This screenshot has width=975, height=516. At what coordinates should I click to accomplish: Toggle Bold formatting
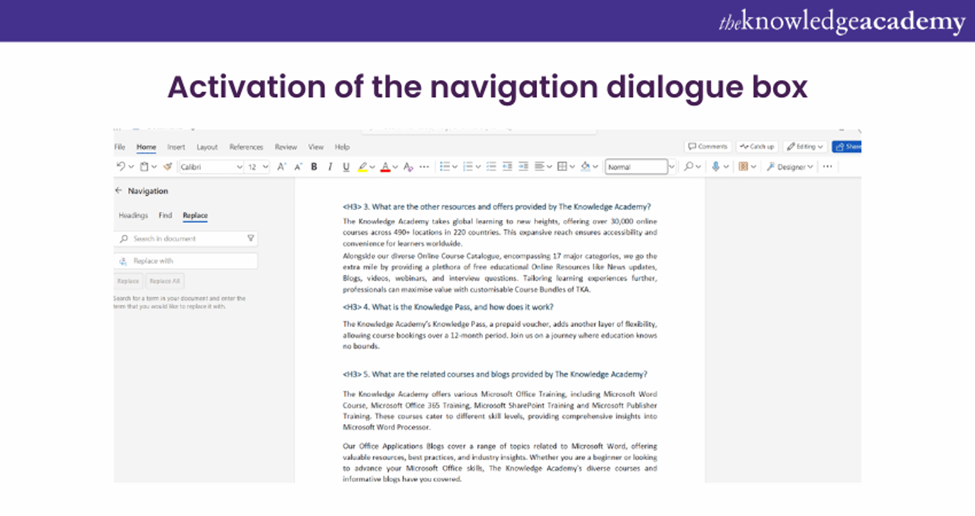tap(314, 167)
